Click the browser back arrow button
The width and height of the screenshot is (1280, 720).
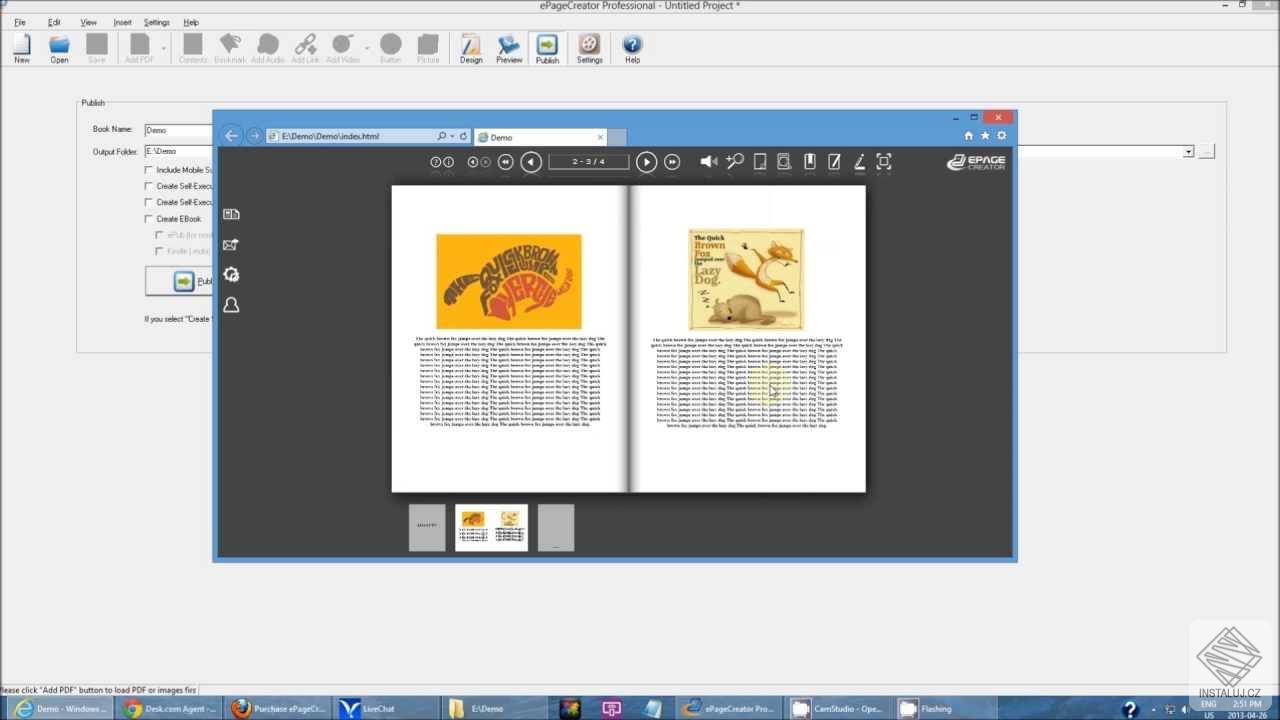(x=231, y=136)
